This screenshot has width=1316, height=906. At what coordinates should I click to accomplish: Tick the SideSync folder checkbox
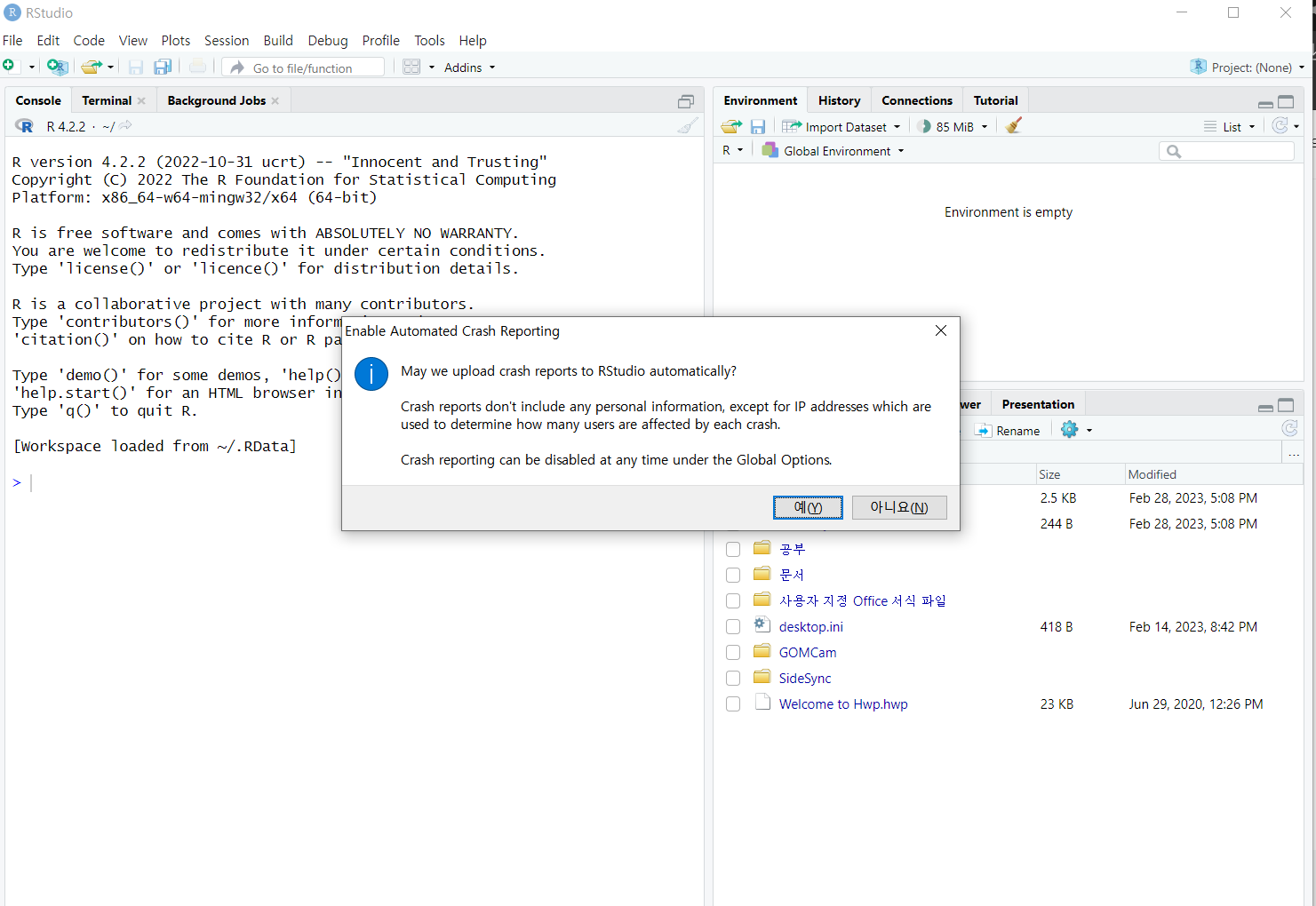coord(733,678)
